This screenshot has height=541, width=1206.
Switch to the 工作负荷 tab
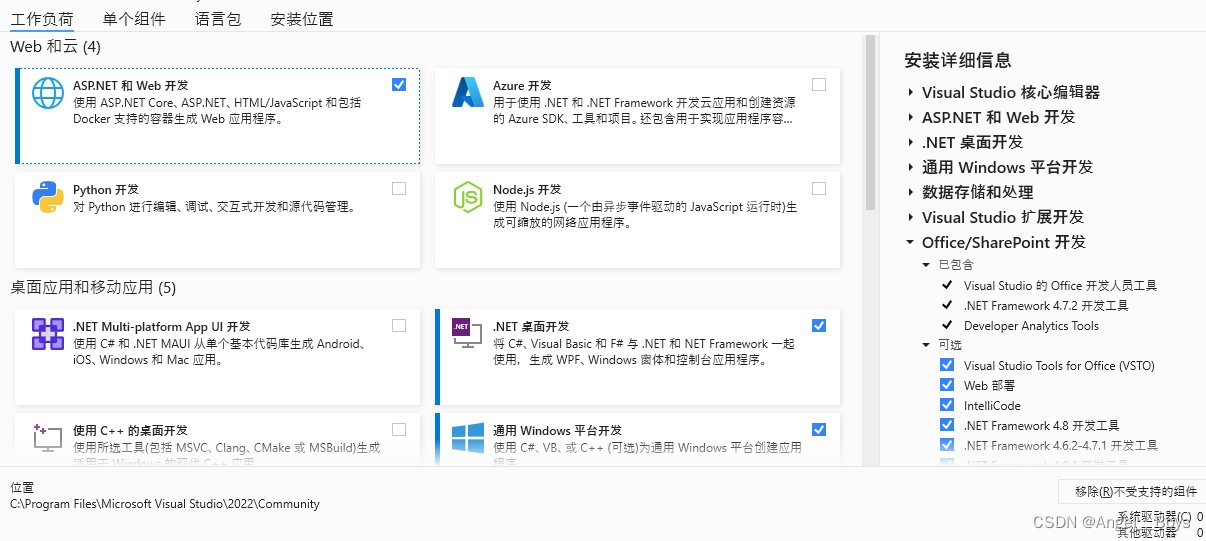click(42, 19)
